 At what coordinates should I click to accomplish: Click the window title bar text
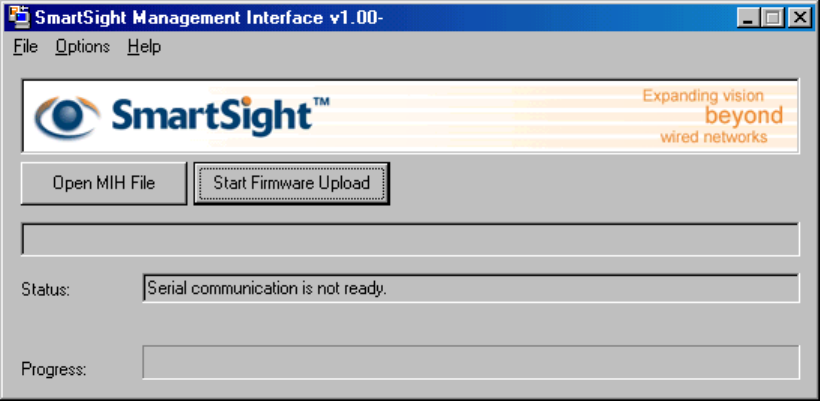pos(210,17)
